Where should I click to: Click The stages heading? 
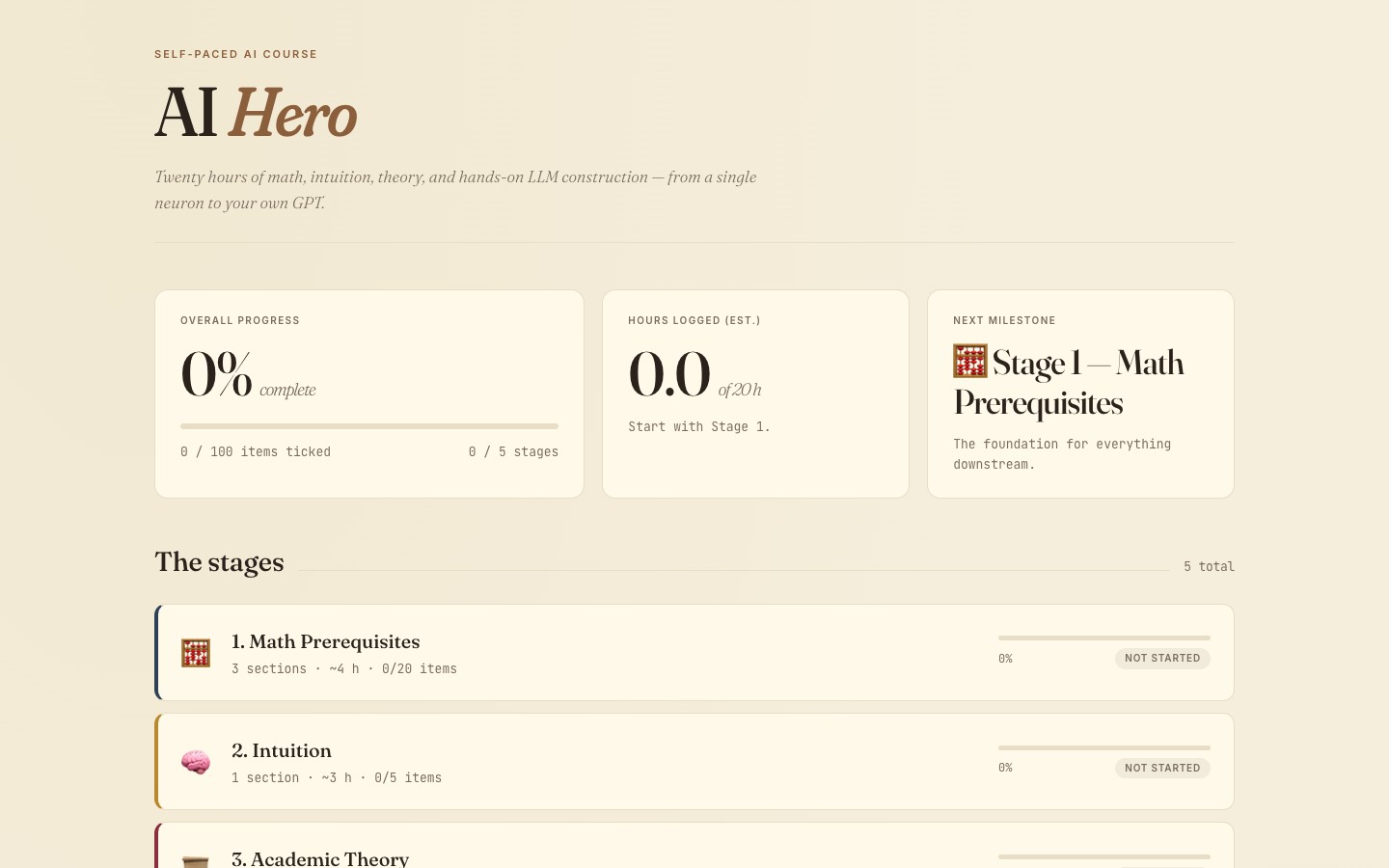(219, 562)
